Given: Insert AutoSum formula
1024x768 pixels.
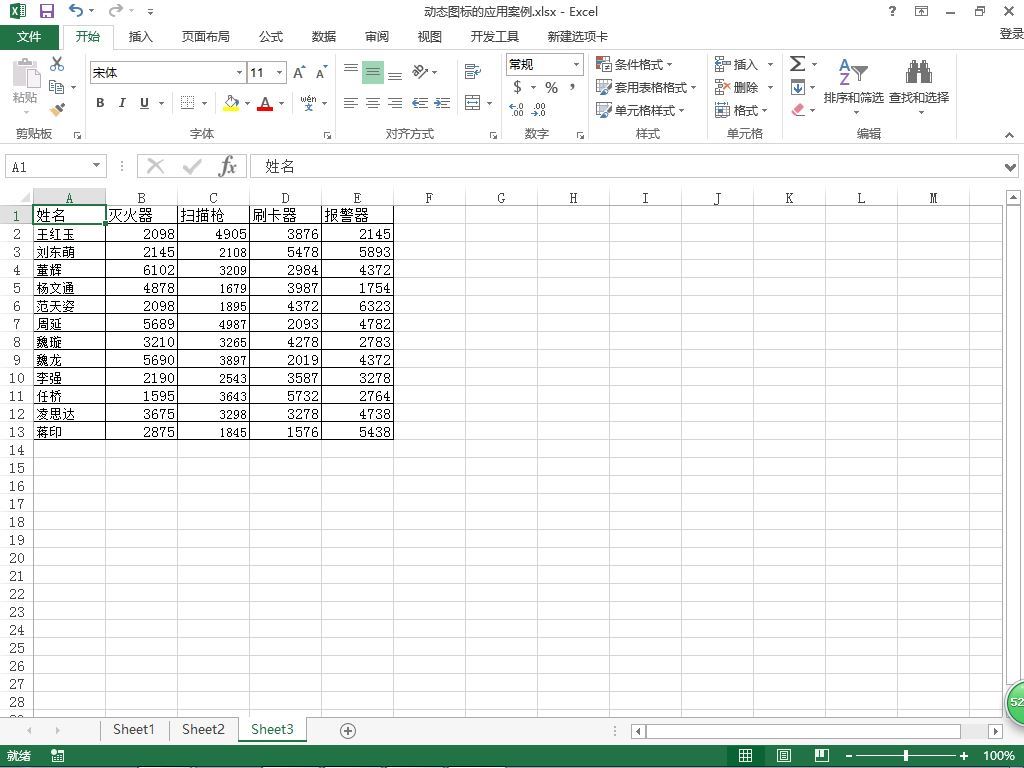Looking at the screenshot, I should point(797,64).
